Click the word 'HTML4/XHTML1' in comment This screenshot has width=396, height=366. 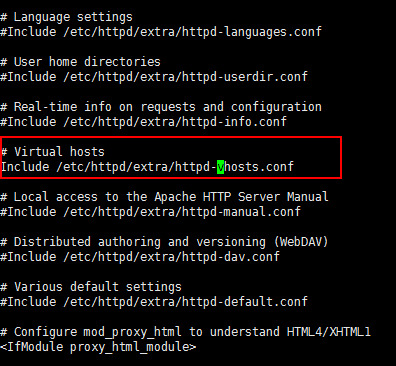click(329, 332)
